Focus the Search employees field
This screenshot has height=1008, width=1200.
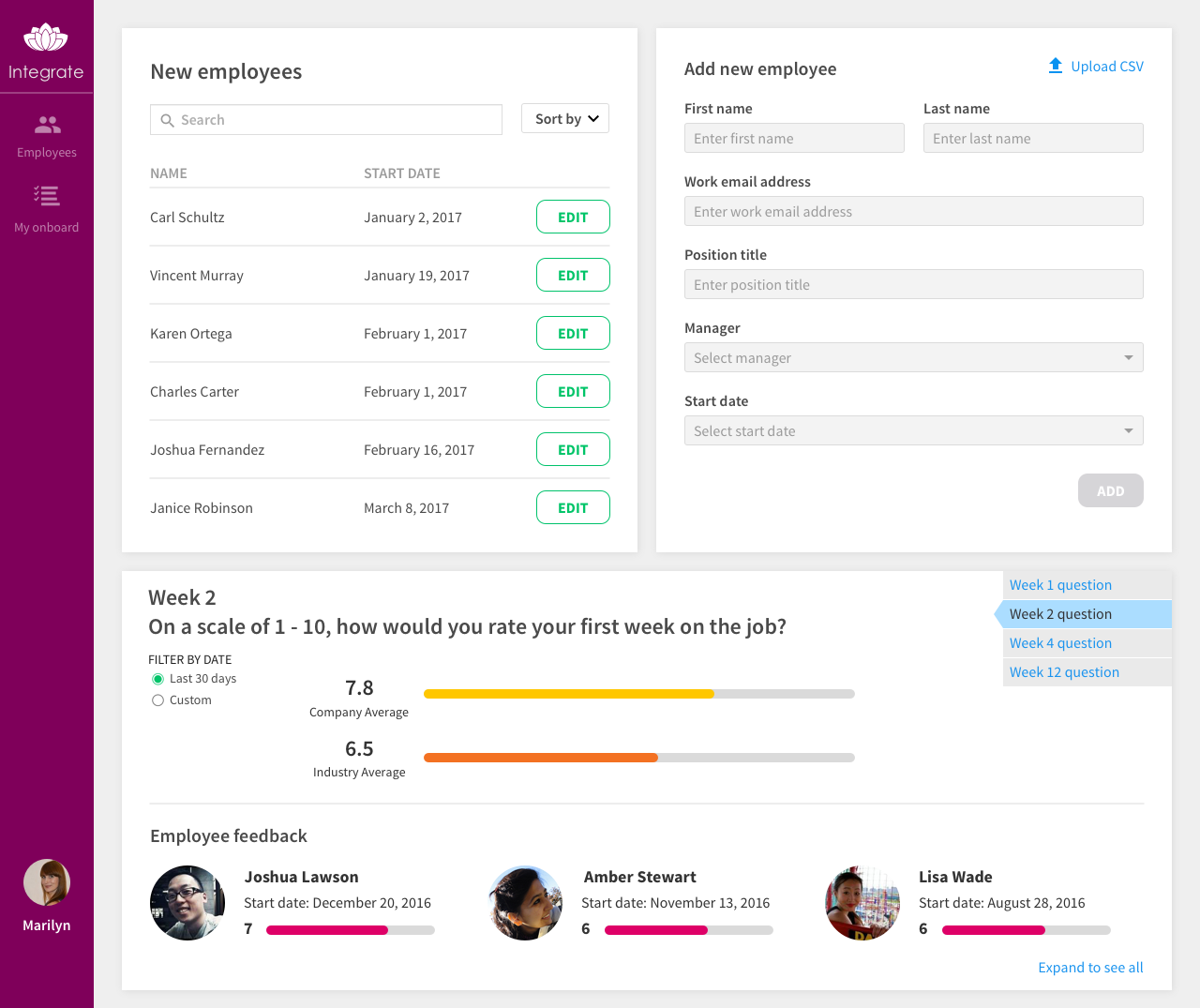tap(326, 120)
